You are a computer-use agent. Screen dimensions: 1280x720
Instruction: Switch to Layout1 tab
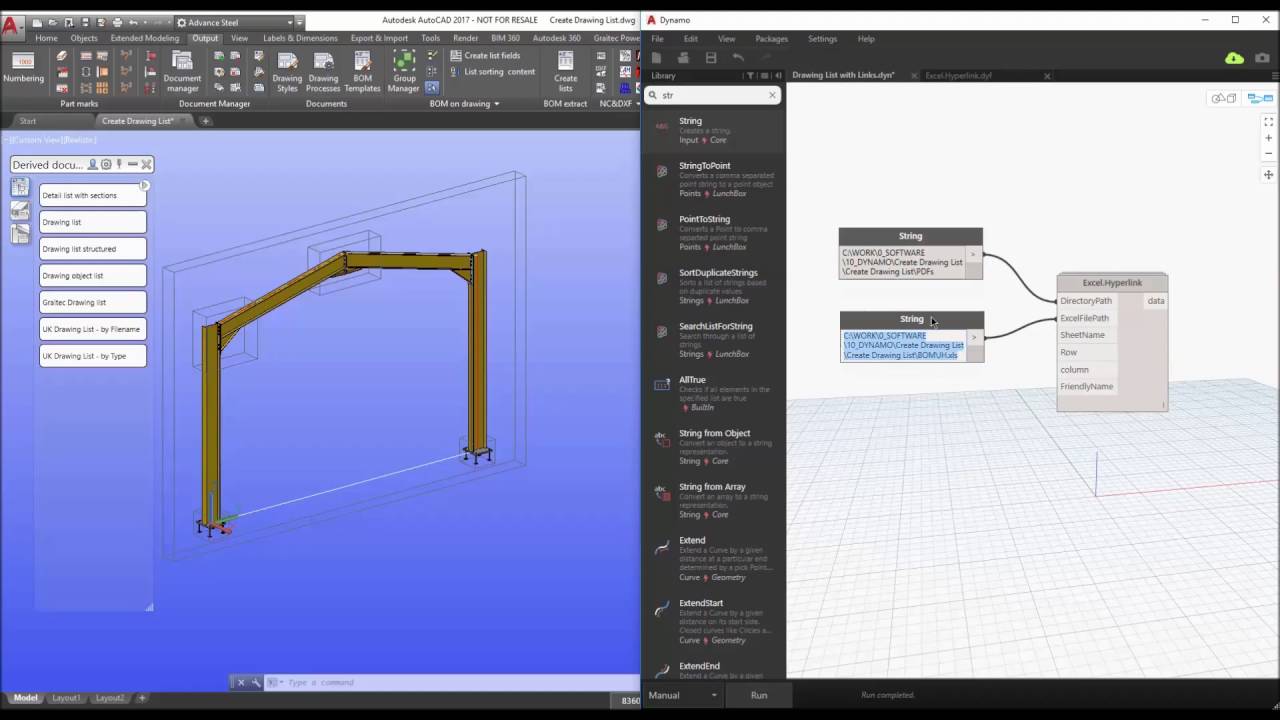pyautogui.click(x=67, y=698)
